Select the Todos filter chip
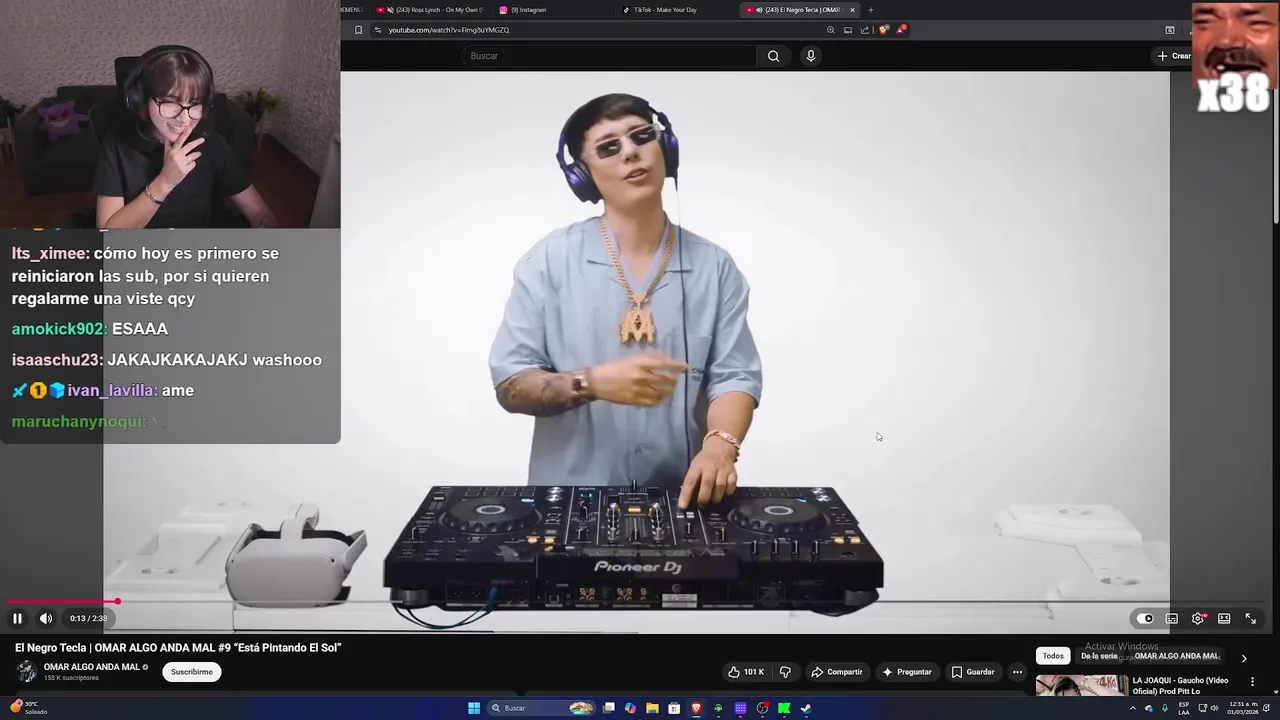 tap(1053, 656)
